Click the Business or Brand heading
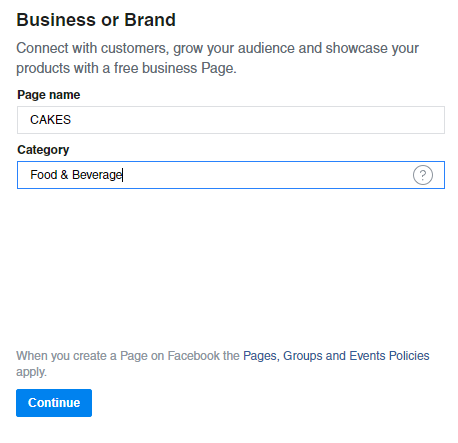The width and height of the screenshot is (458, 443). coord(96,20)
